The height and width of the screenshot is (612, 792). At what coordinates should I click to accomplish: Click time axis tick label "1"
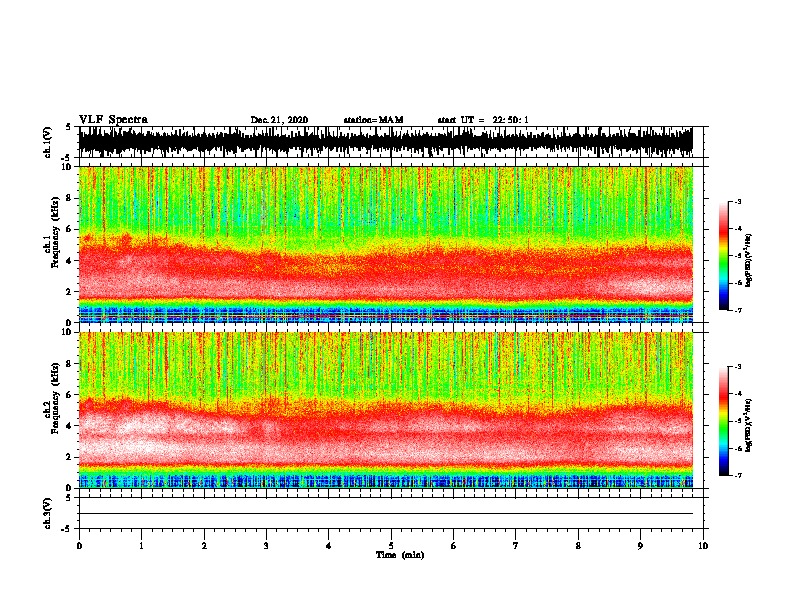pos(142,546)
